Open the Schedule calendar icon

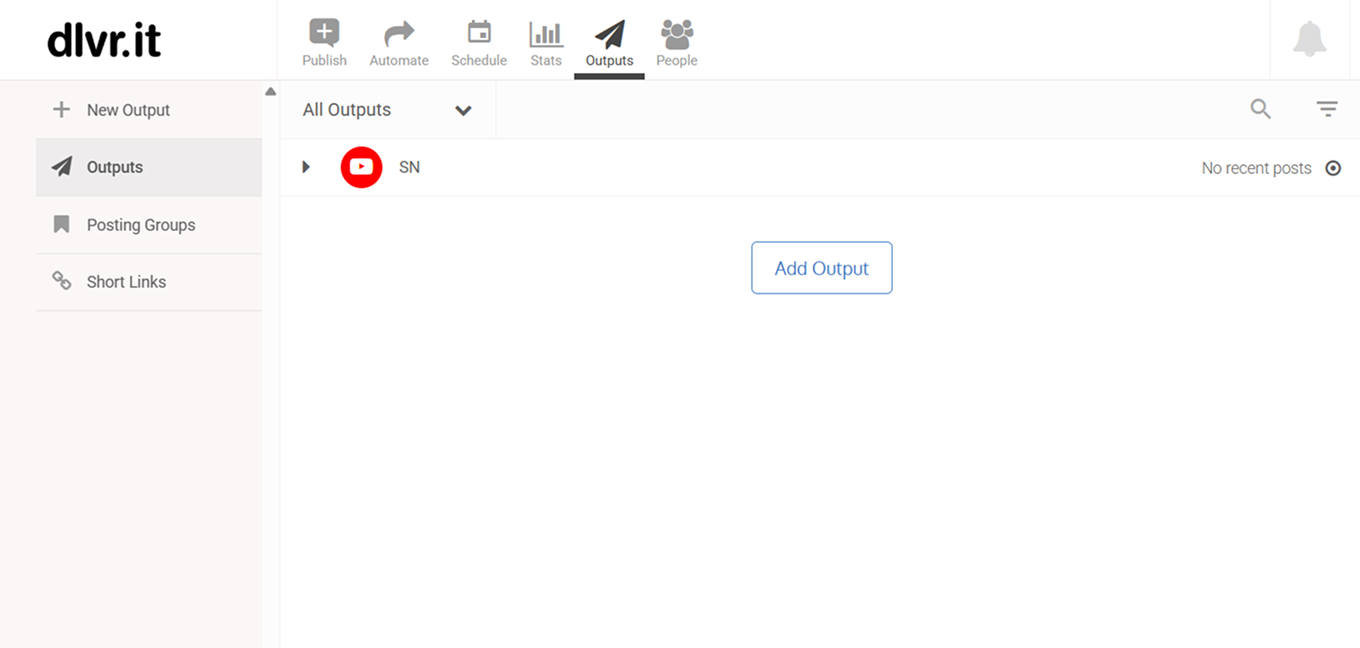[x=479, y=34]
